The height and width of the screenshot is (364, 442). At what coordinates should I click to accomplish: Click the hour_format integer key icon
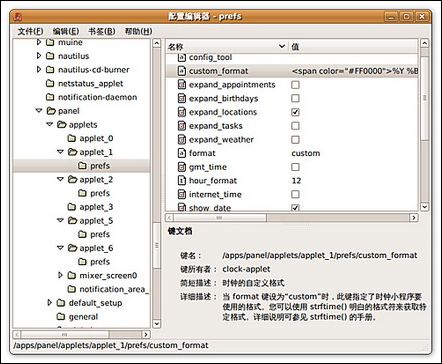click(181, 181)
